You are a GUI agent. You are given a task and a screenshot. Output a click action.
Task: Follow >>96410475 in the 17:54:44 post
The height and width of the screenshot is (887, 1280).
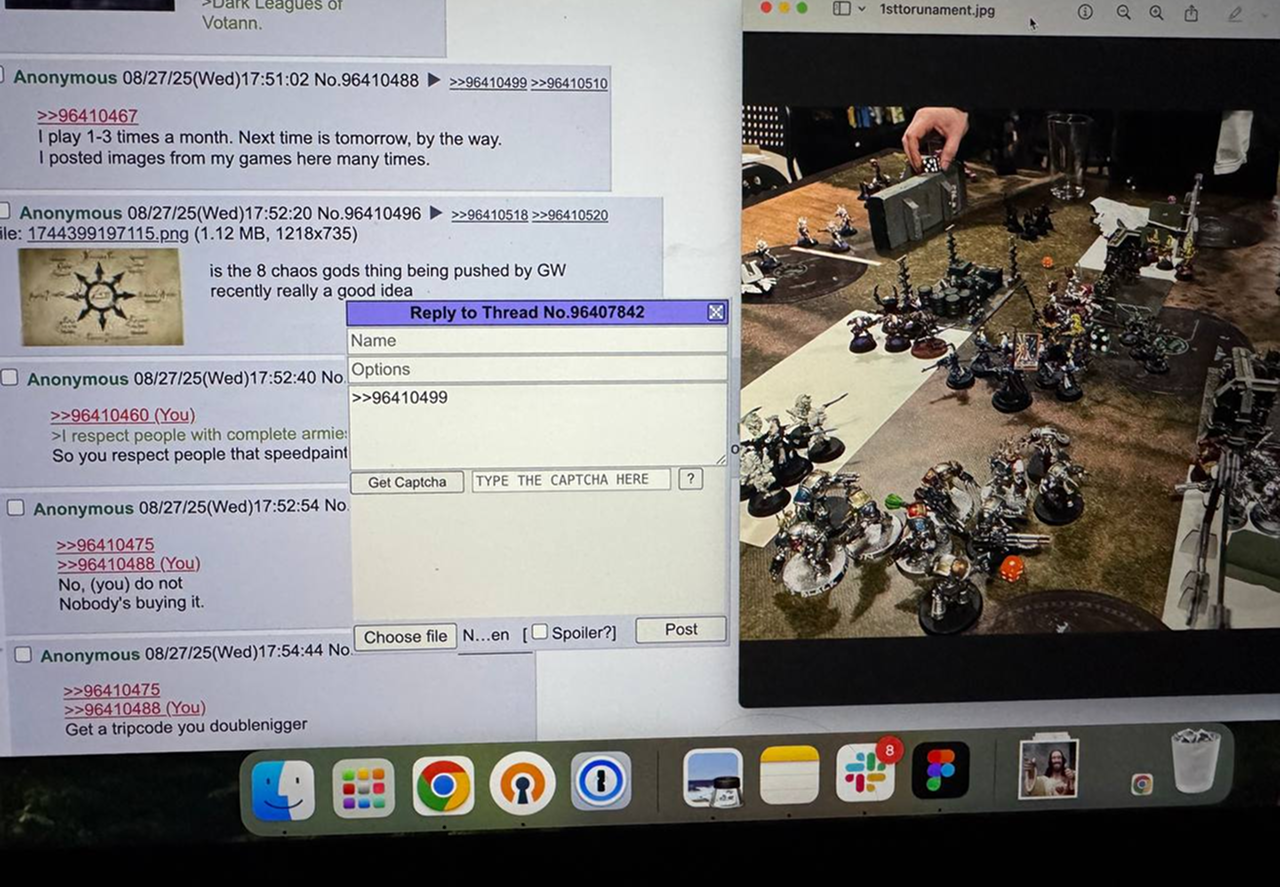112,690
